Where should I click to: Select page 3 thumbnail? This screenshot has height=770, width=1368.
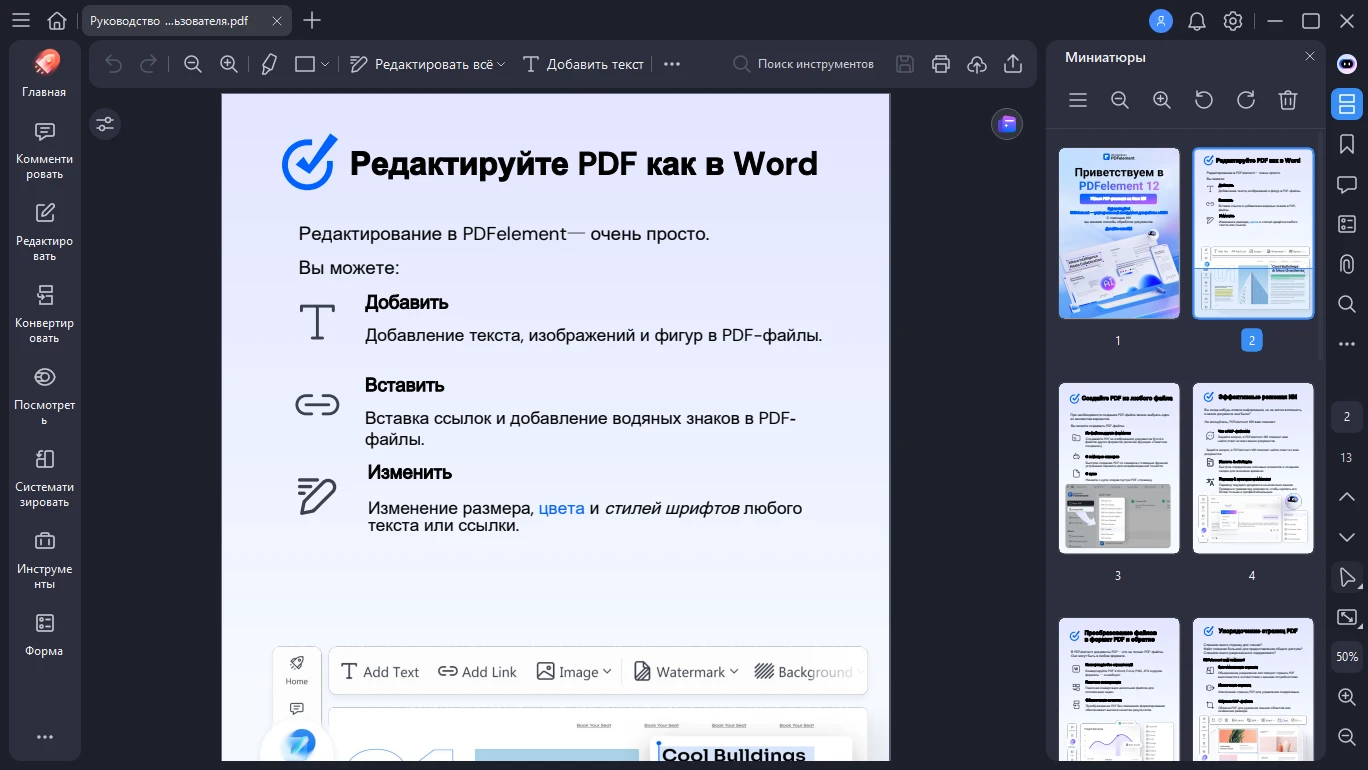tap(1118, 468)
